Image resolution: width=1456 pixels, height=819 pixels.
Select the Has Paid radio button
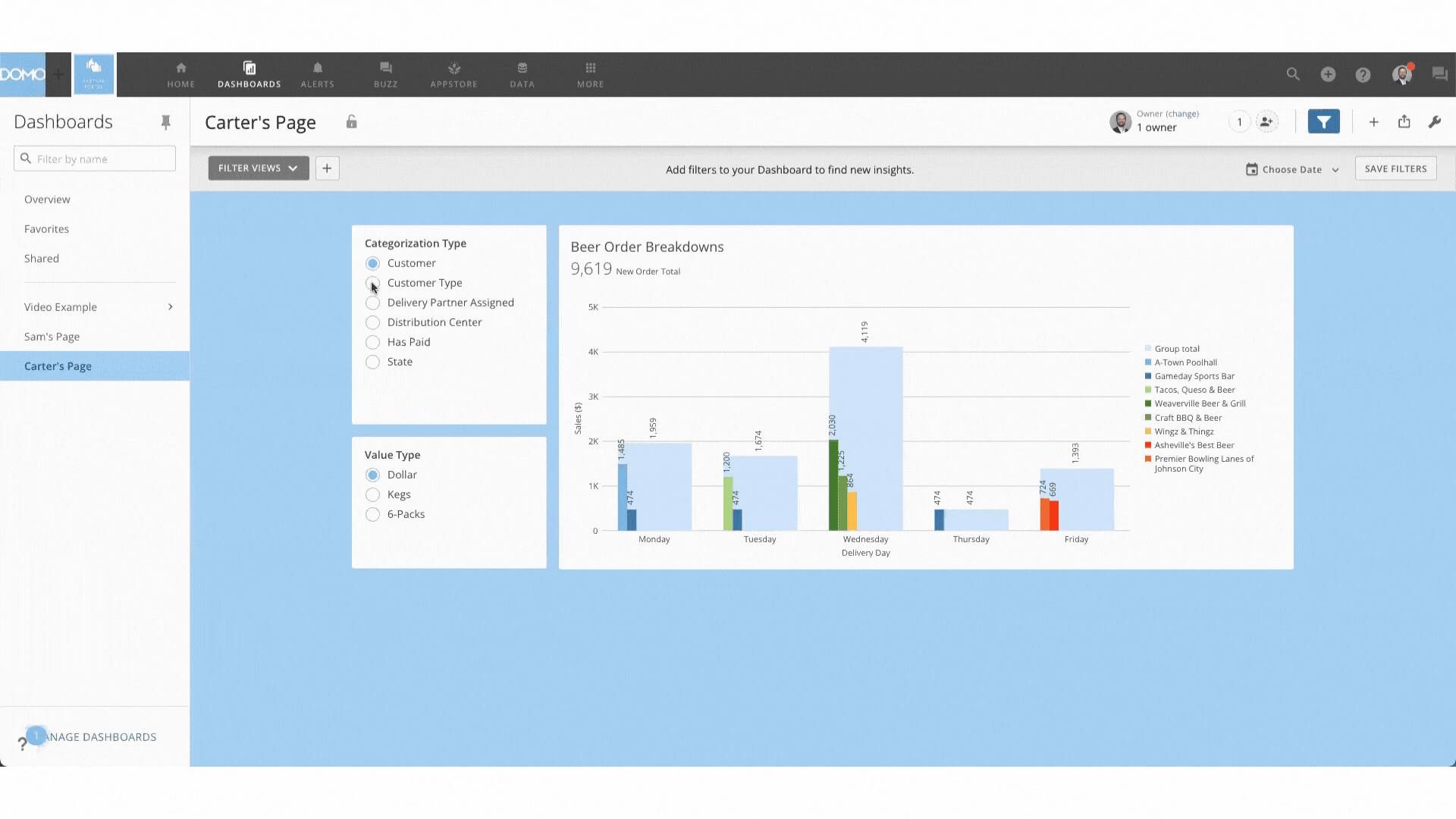click(x=372, y=342)
